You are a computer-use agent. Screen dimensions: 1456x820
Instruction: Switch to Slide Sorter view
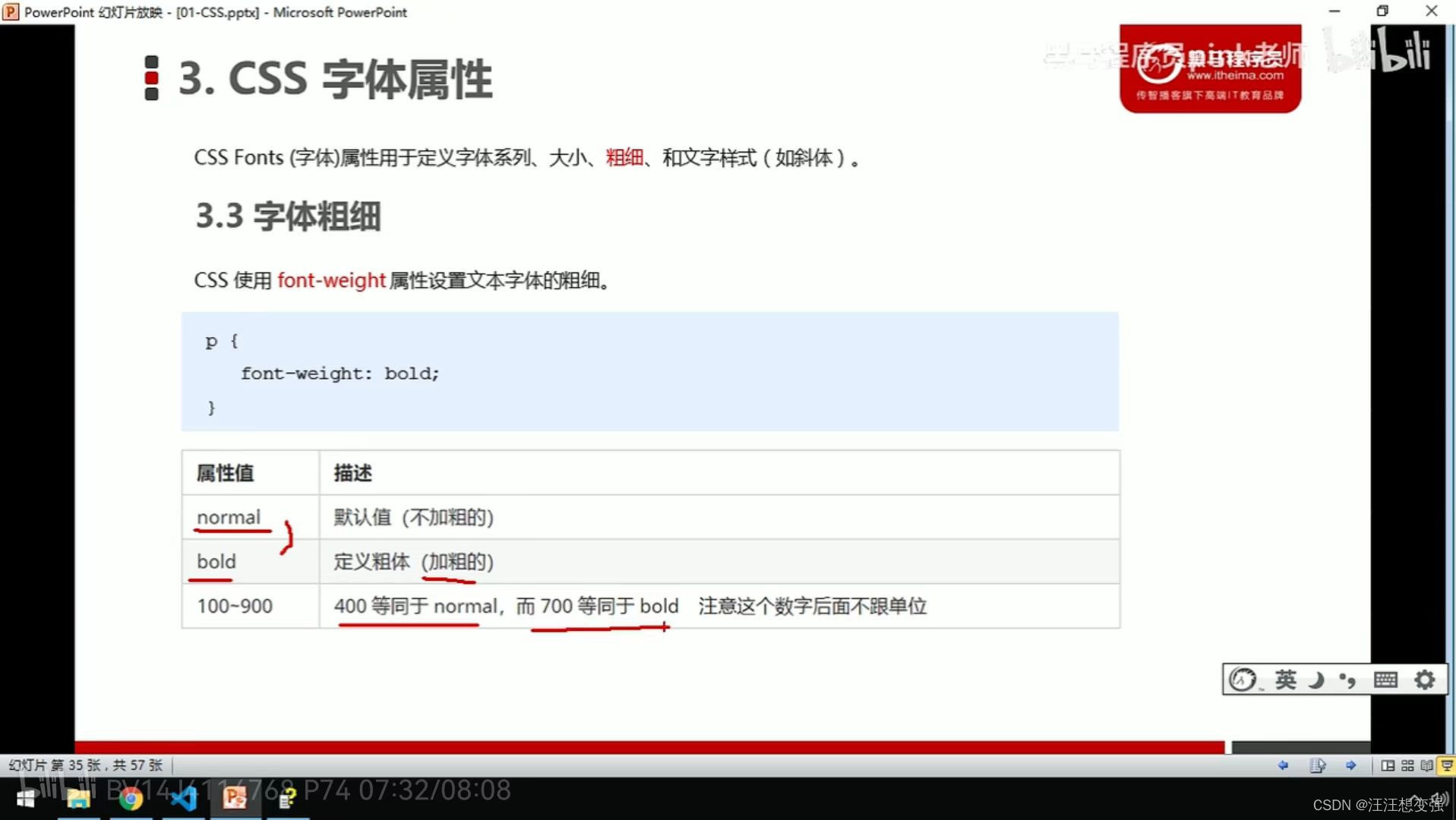(x=1407, y=765)
